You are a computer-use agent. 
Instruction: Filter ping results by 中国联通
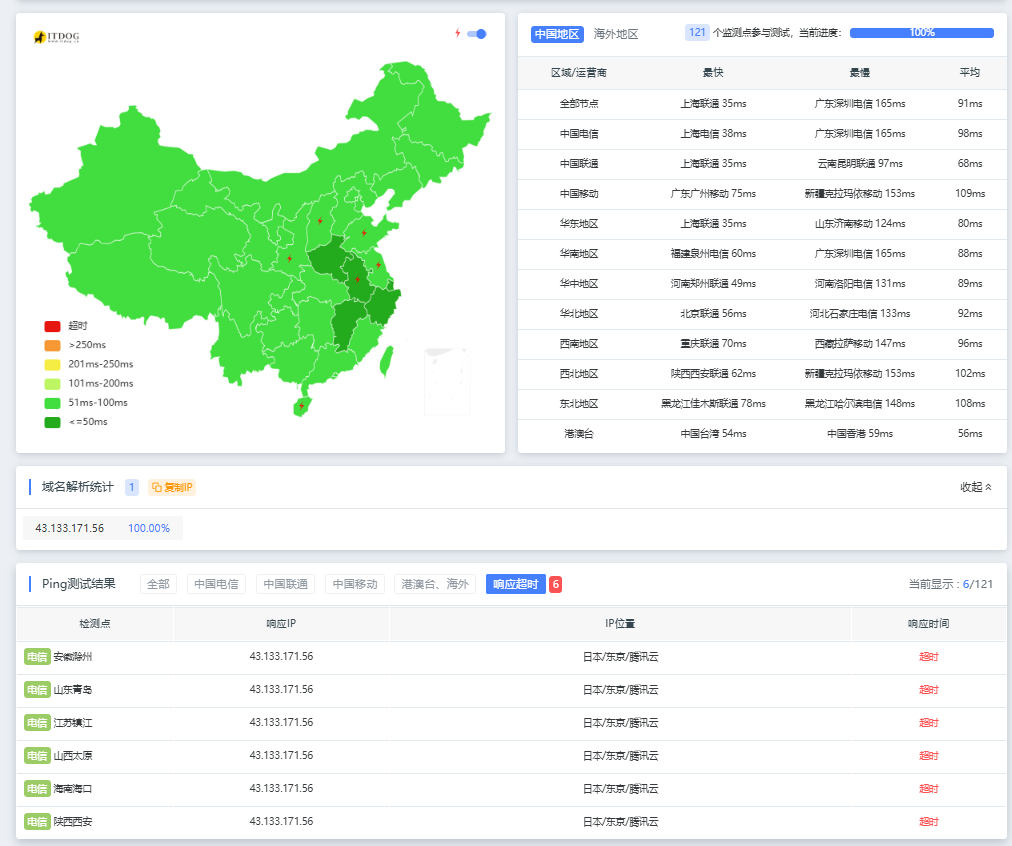pos(286,584)
